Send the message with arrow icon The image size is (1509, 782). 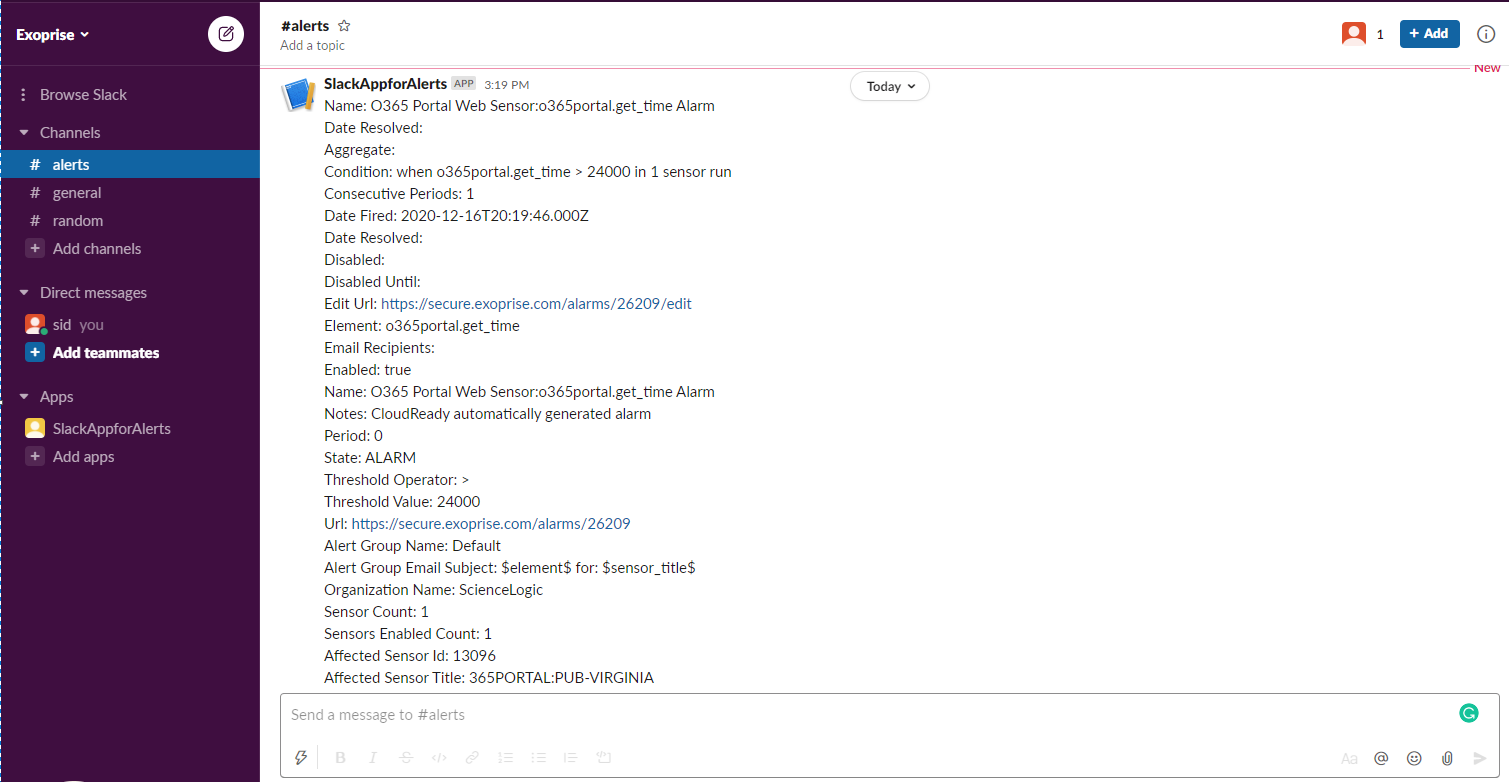pos(1480,758)
